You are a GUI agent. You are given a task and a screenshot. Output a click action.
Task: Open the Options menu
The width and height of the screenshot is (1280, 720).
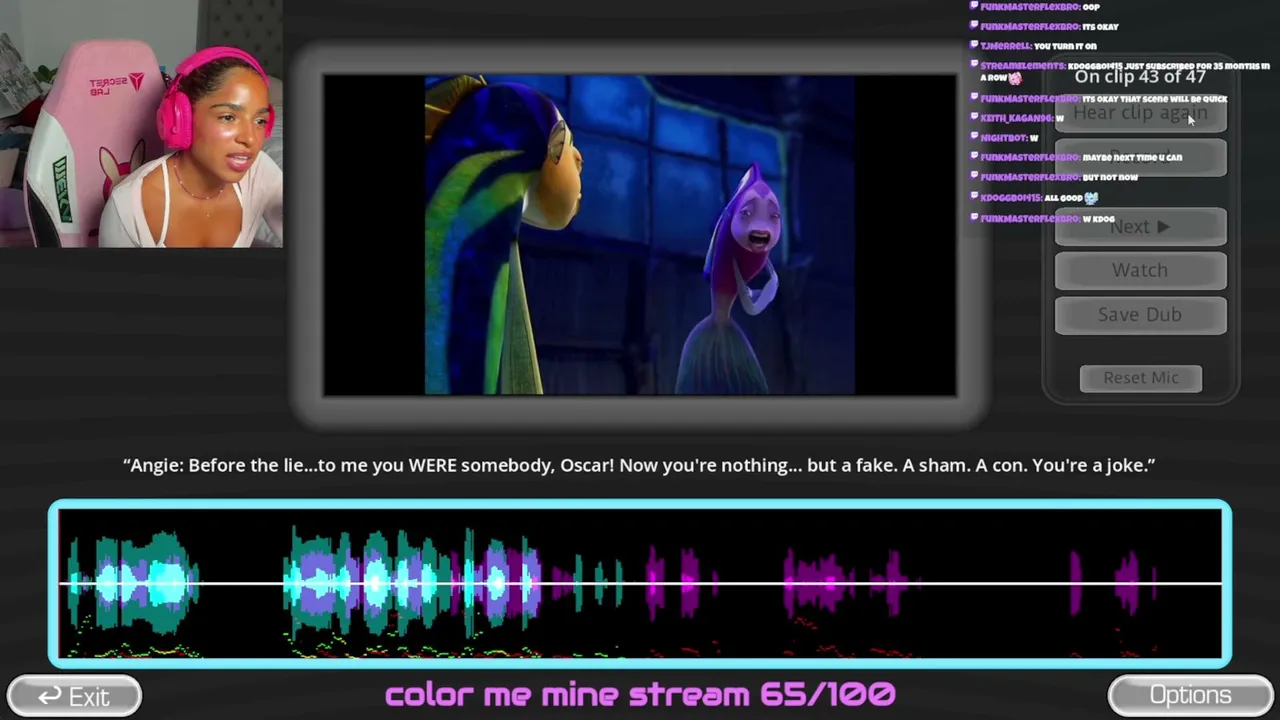[1190, 695]
